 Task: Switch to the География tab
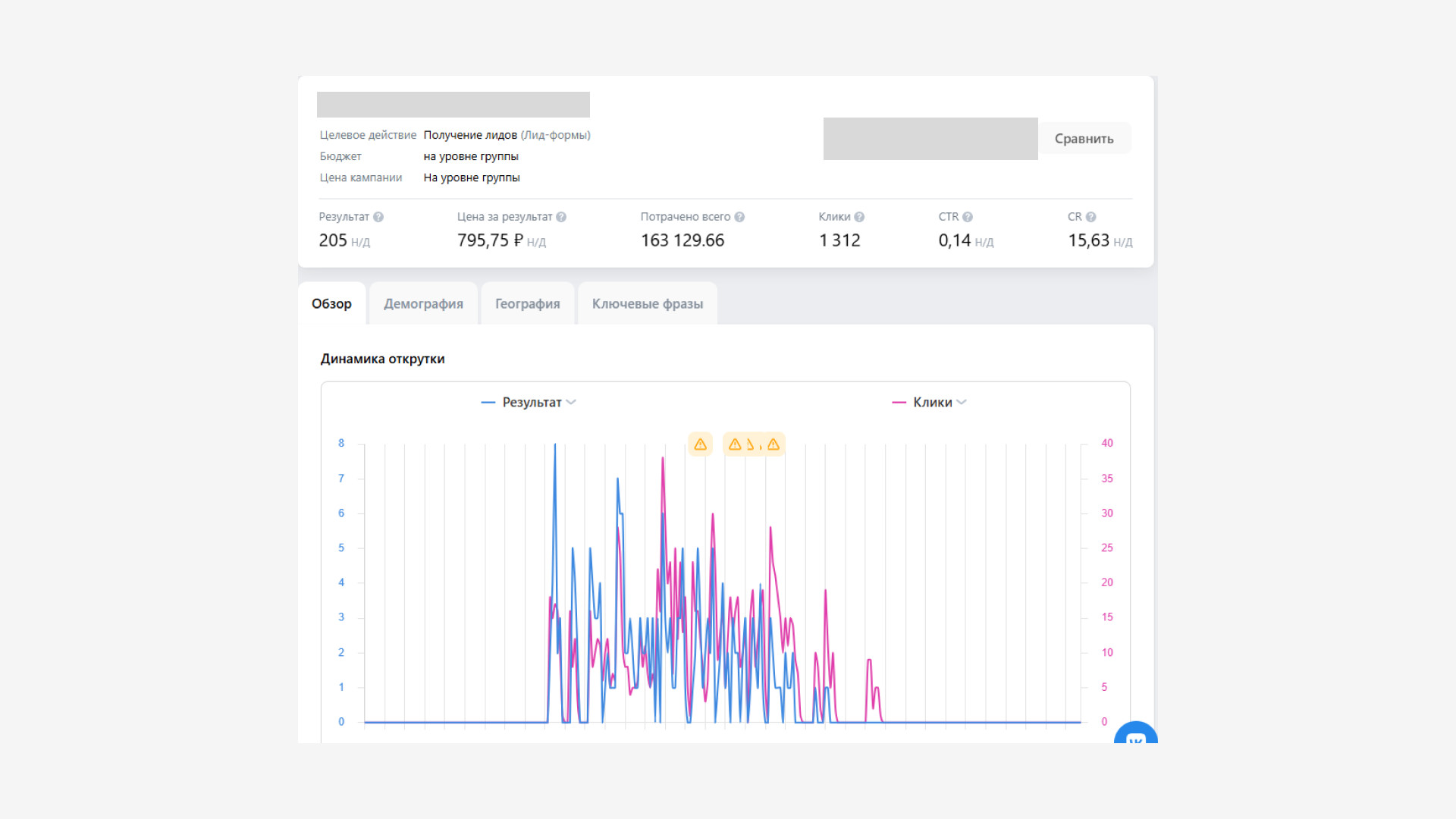click(527, 304)
